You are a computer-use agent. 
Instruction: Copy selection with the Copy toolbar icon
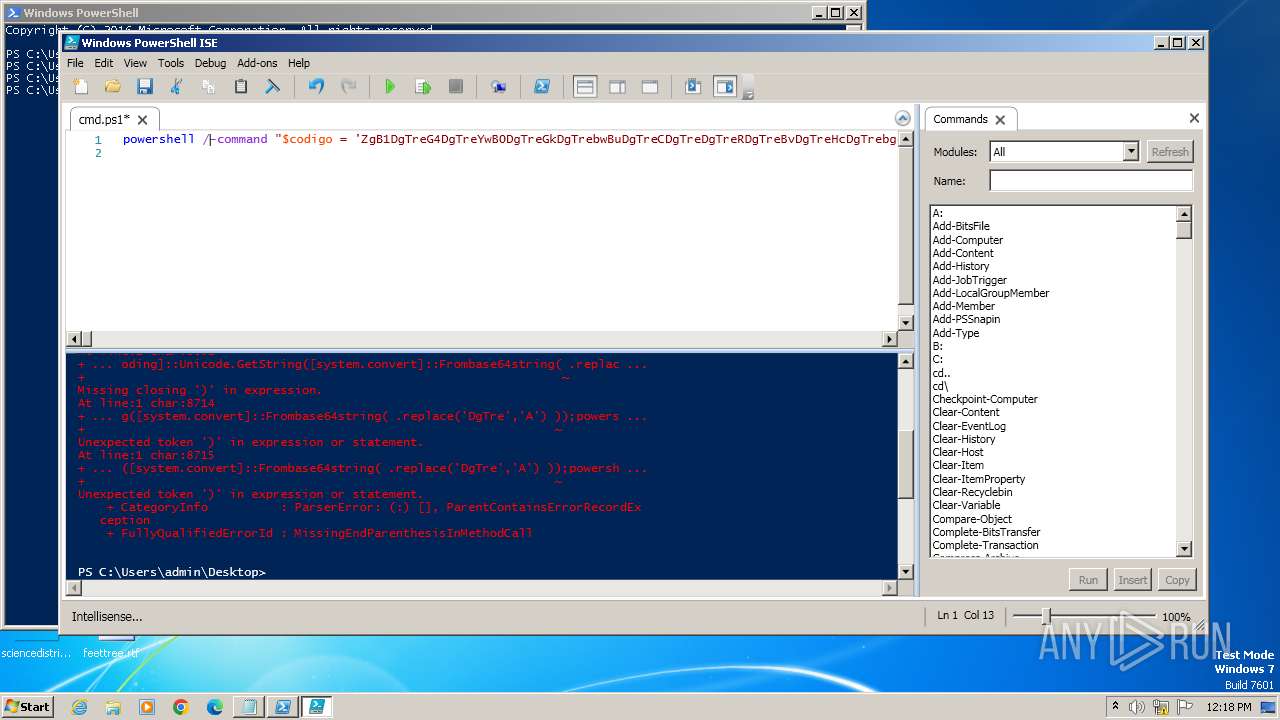point(209,87)
